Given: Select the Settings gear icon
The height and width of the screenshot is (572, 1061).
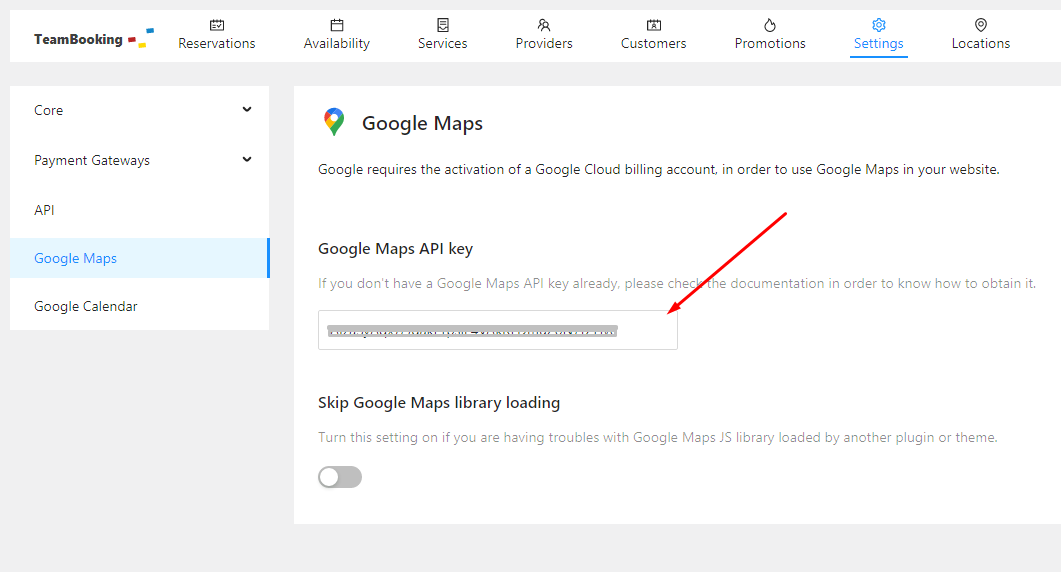Looking at the screenshot, I should [x=879, y=25].
